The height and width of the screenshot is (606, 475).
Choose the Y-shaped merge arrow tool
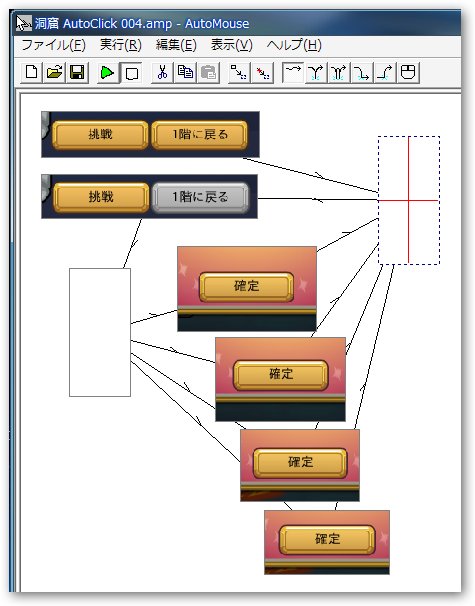(x=316, y=72)
